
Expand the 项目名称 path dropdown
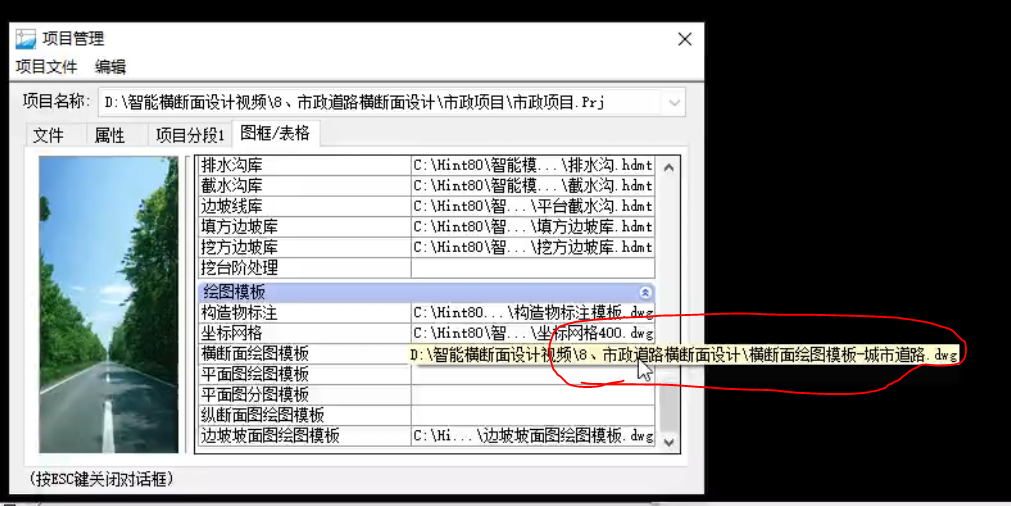coord(674,102)
